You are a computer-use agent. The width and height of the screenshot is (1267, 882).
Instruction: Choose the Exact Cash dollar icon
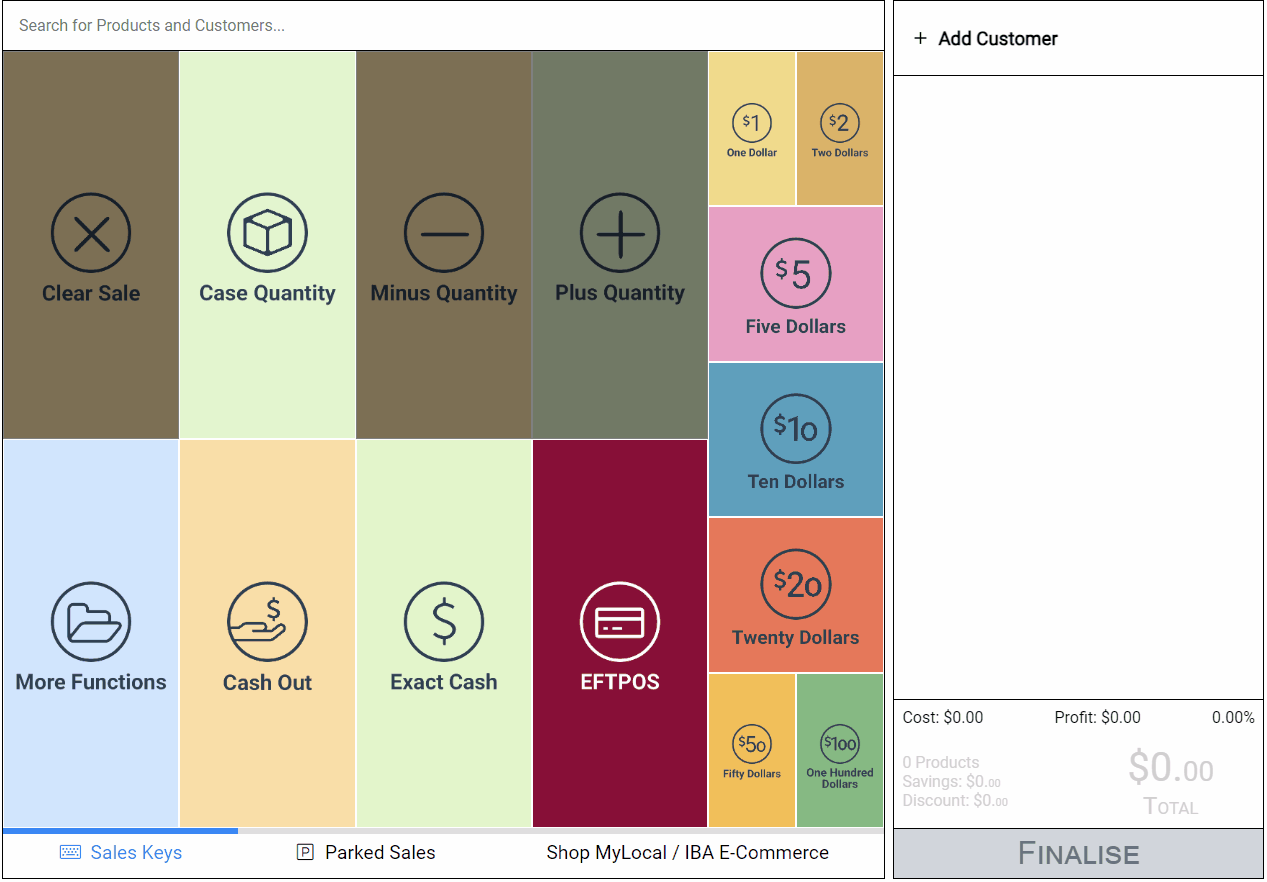pos(444,622)
